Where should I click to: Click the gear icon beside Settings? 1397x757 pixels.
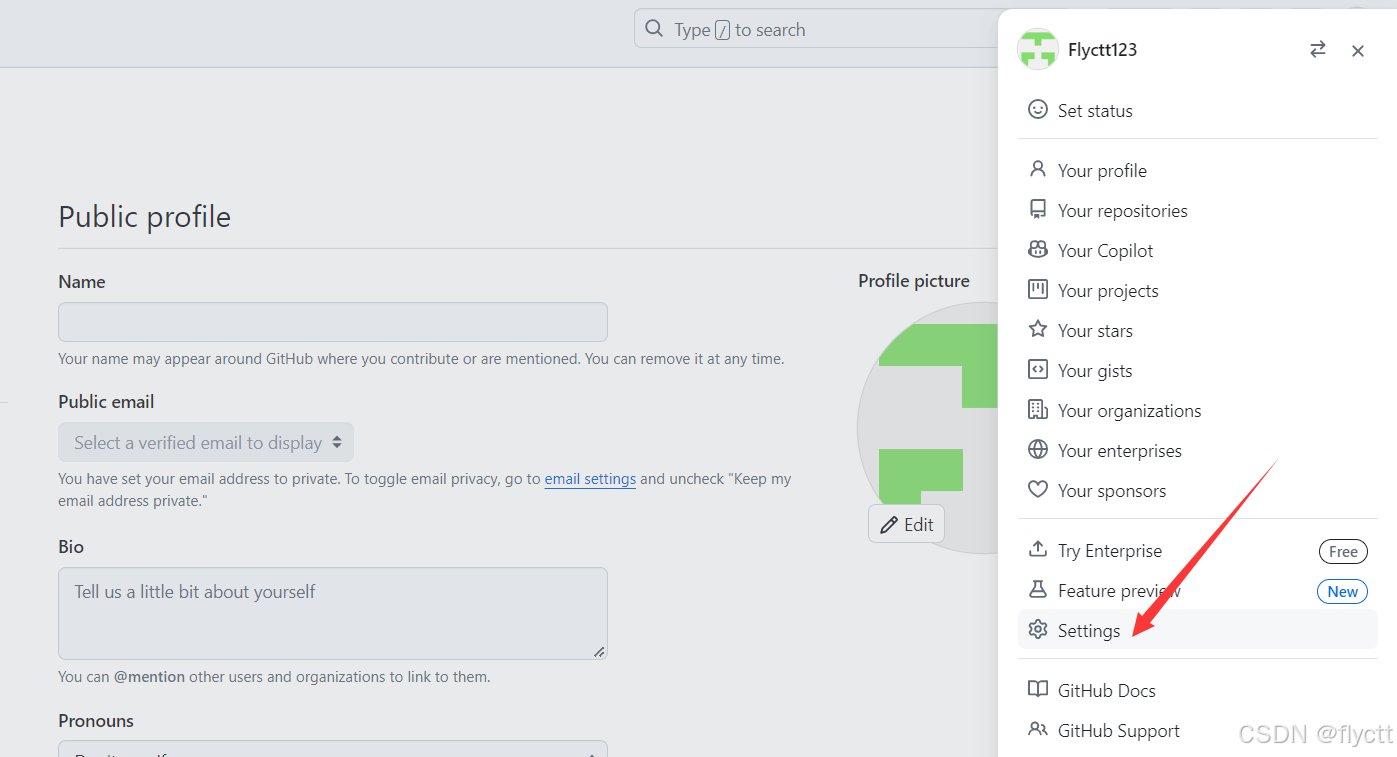[x=1038, y=630]
